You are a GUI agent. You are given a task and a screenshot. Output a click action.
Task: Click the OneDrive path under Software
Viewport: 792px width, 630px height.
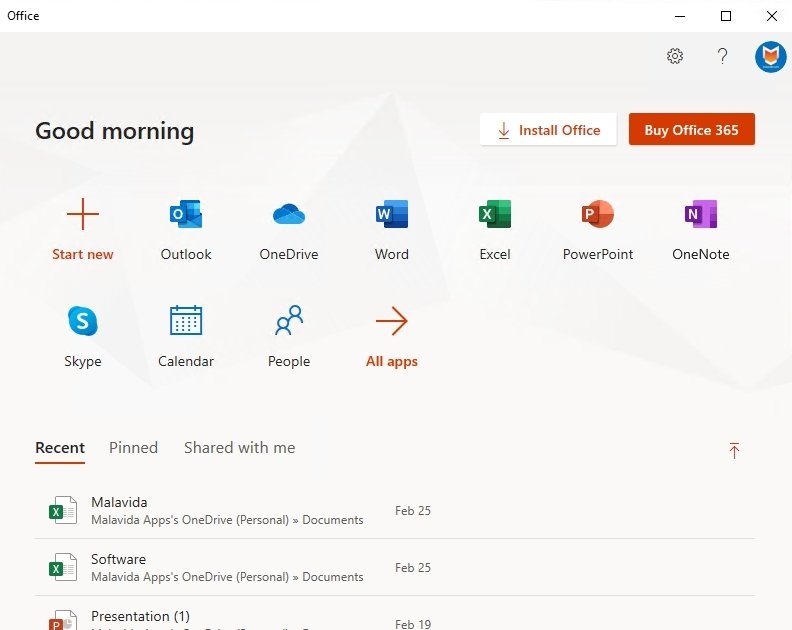point(227,577)
